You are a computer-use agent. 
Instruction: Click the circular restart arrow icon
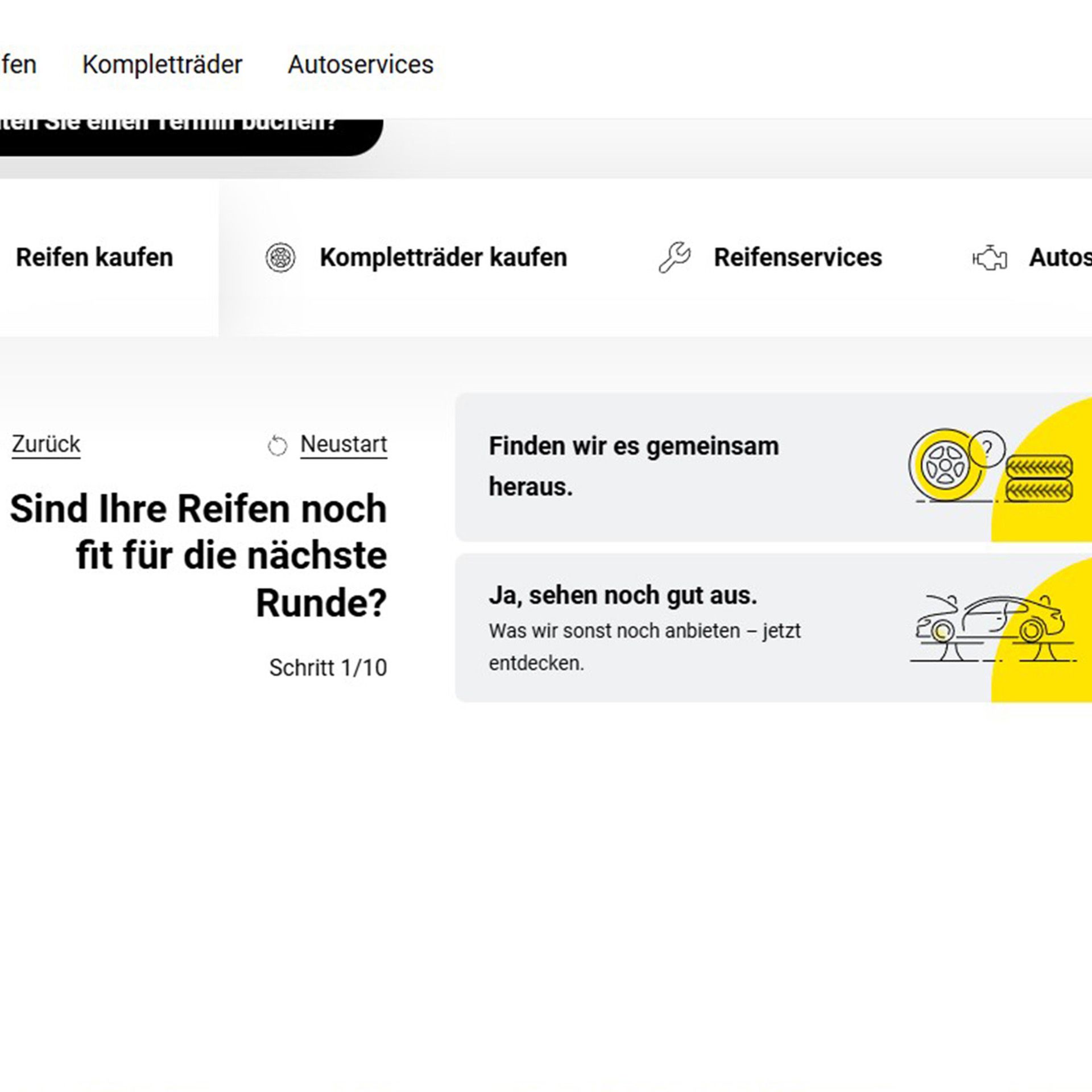point(278,445)
